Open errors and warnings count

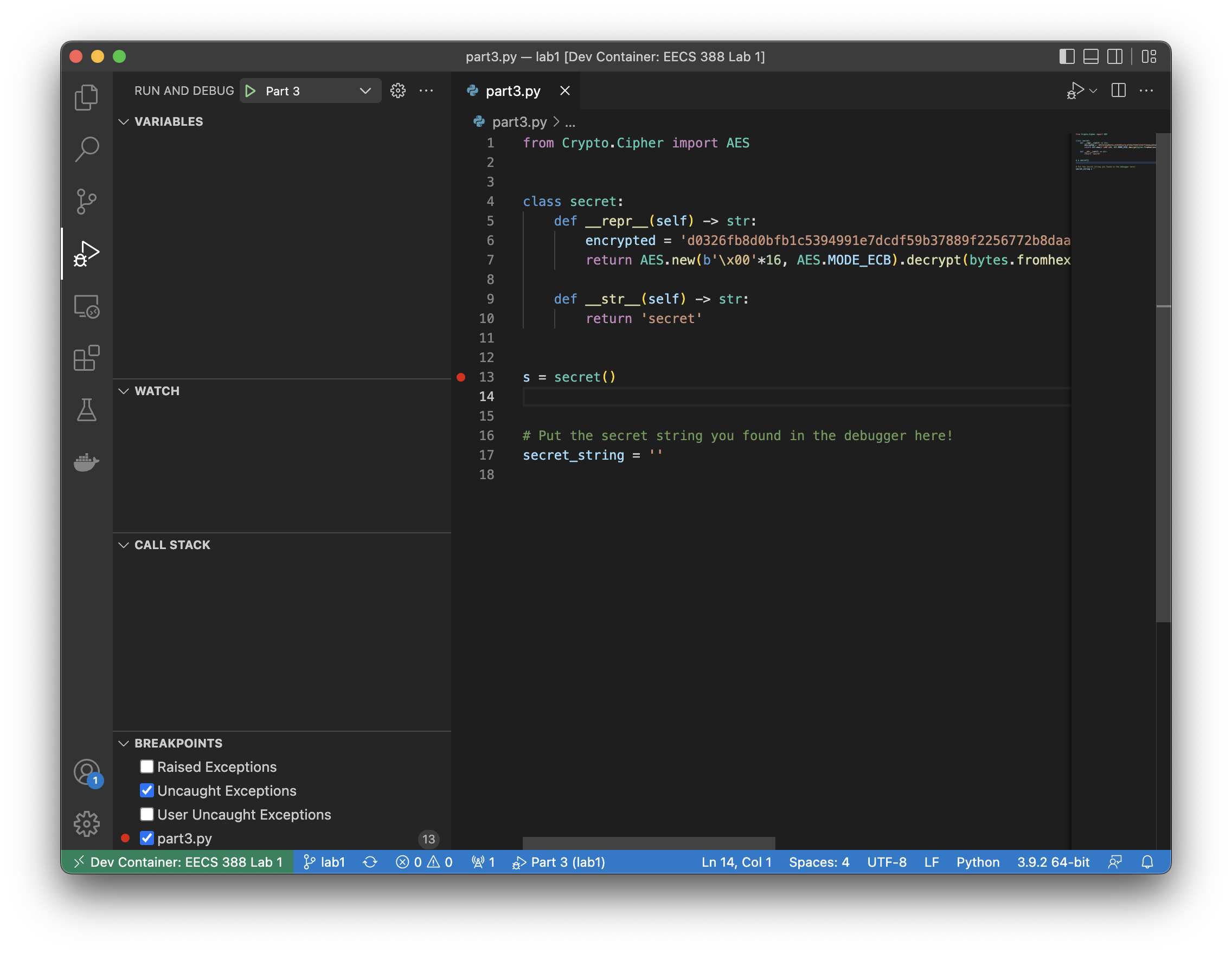(424, 862)
